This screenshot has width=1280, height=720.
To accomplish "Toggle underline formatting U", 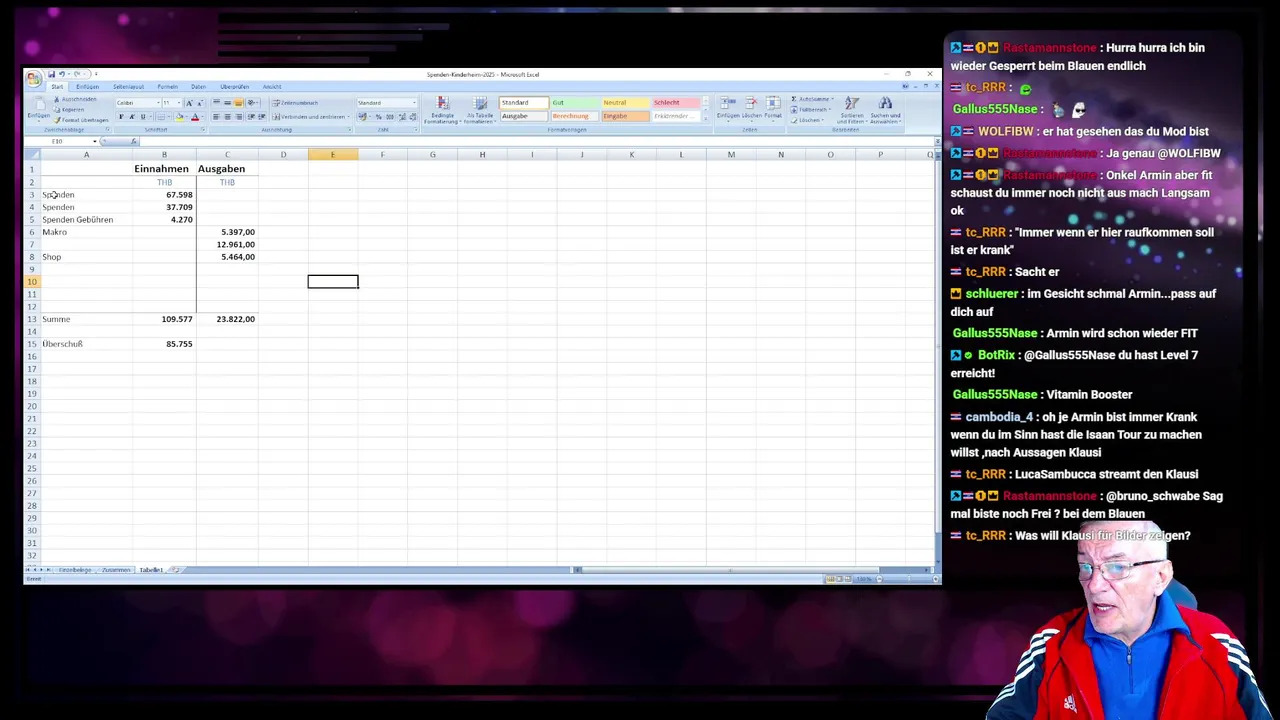I will point(142,117).
